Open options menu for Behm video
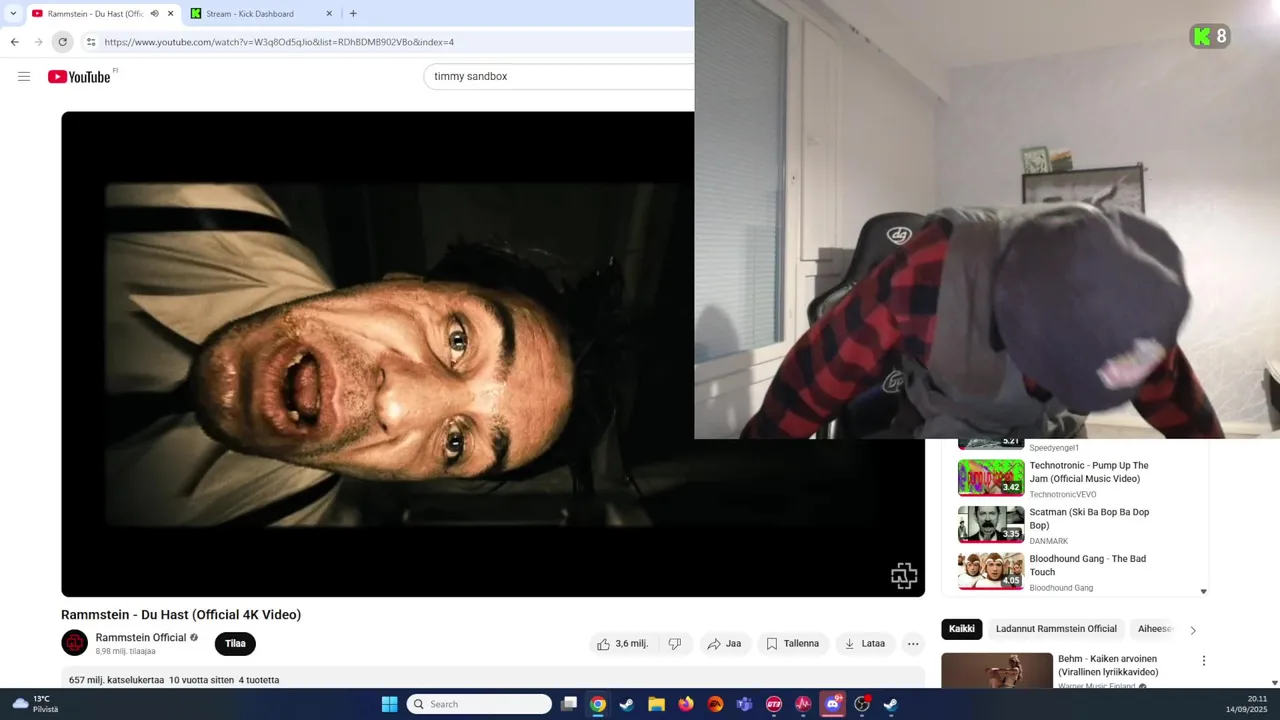This screenshot has width=1280, height=720. click(1204, 661)
